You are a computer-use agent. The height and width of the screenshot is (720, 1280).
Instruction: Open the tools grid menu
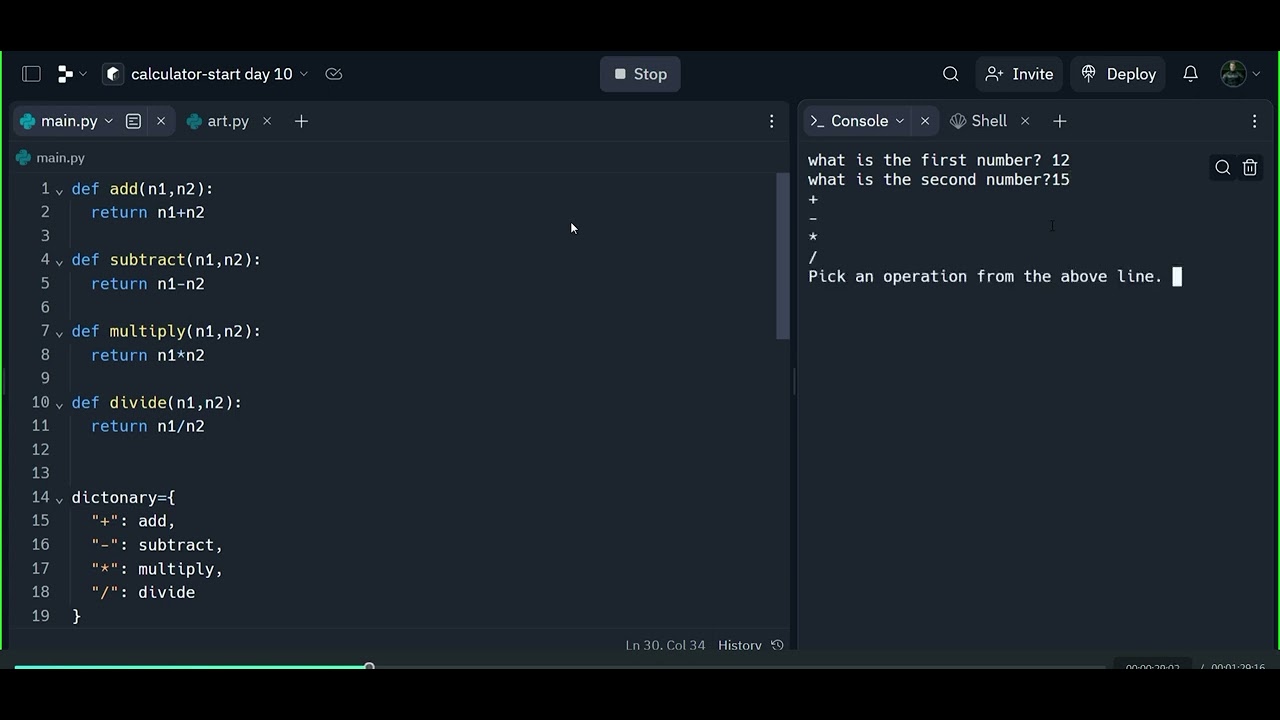pyautogui.click(x=72, y=74)
